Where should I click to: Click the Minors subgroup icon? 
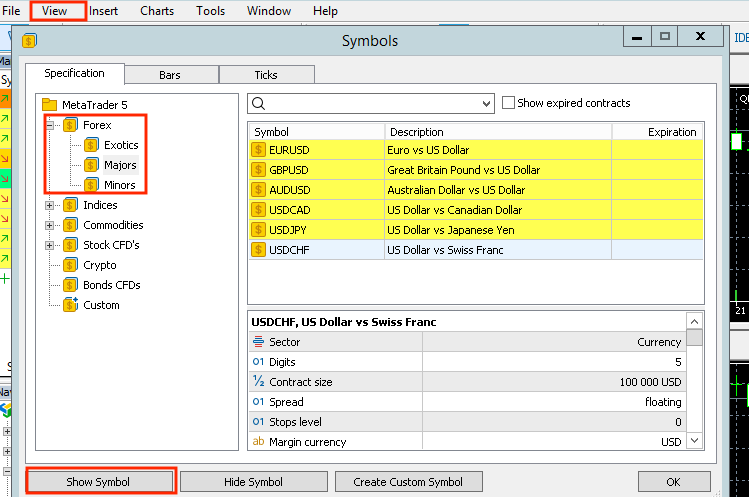tap(91, 184)
